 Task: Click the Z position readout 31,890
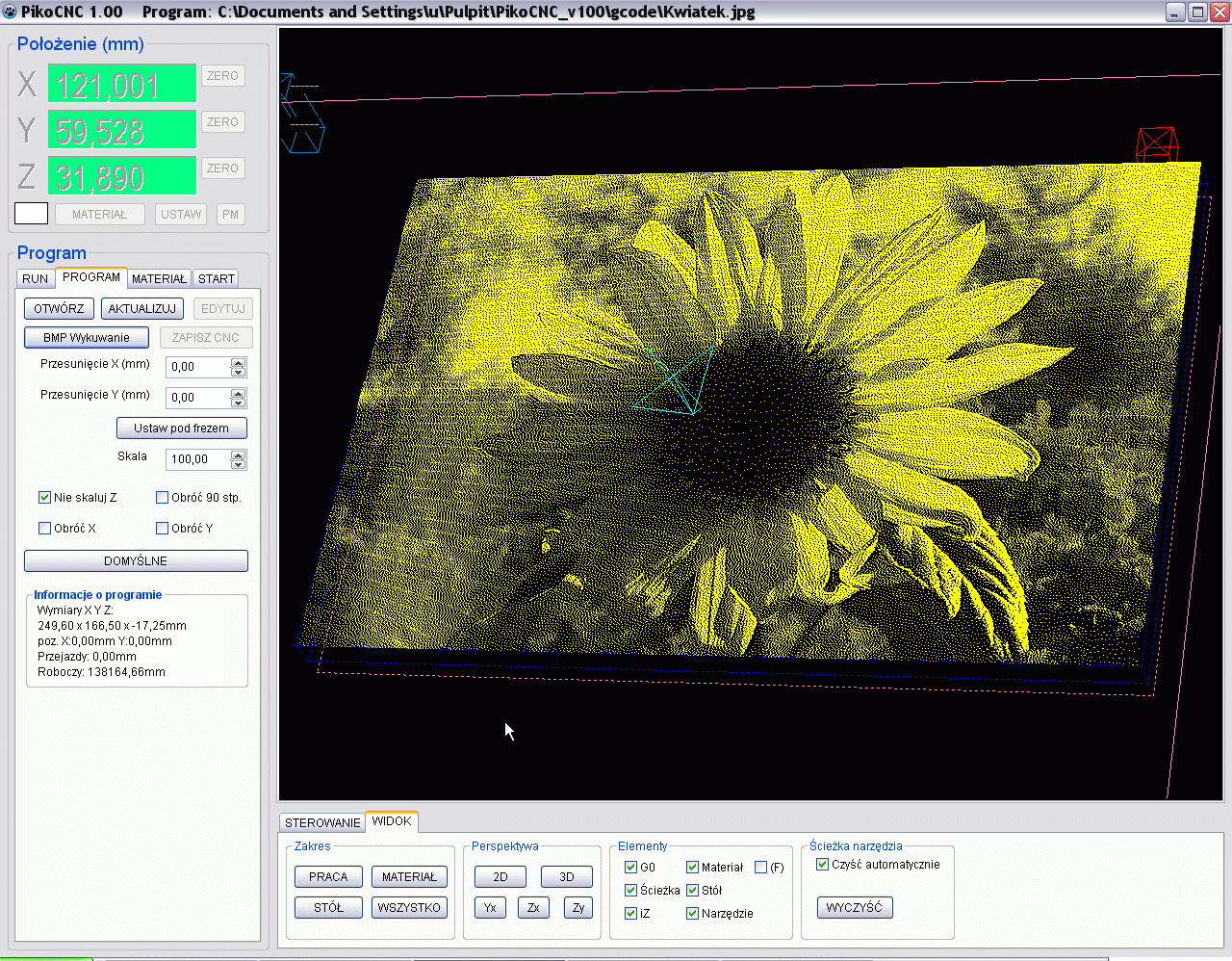tap(122, 176)
